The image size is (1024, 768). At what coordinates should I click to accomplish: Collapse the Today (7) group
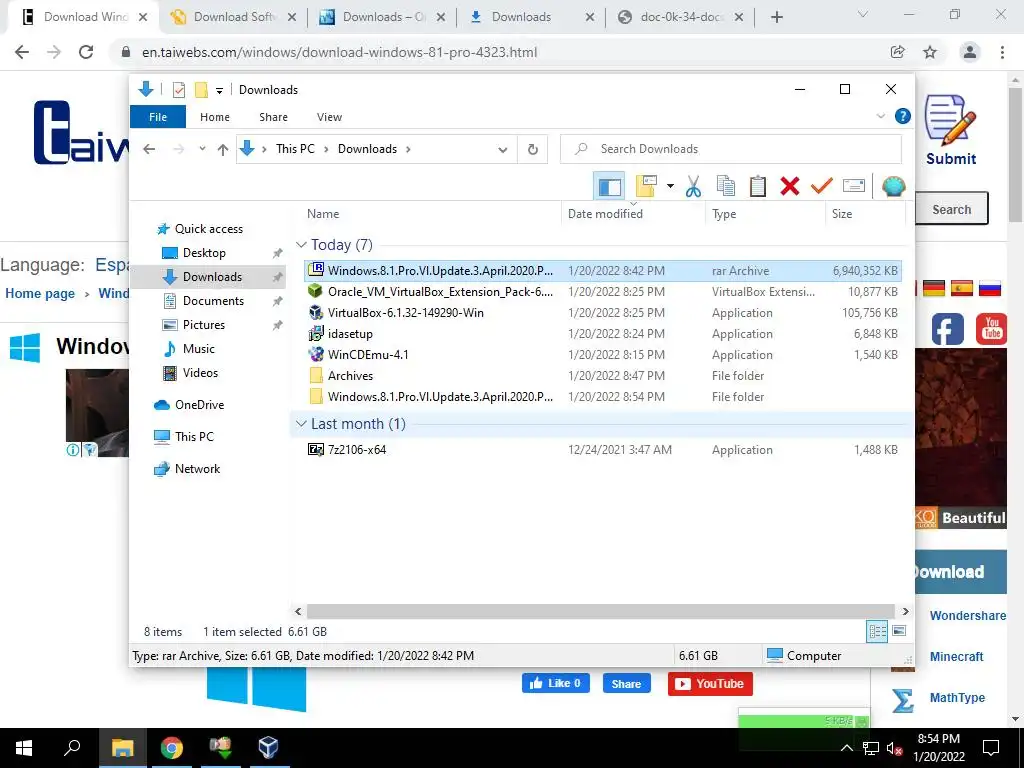(301, 245)
